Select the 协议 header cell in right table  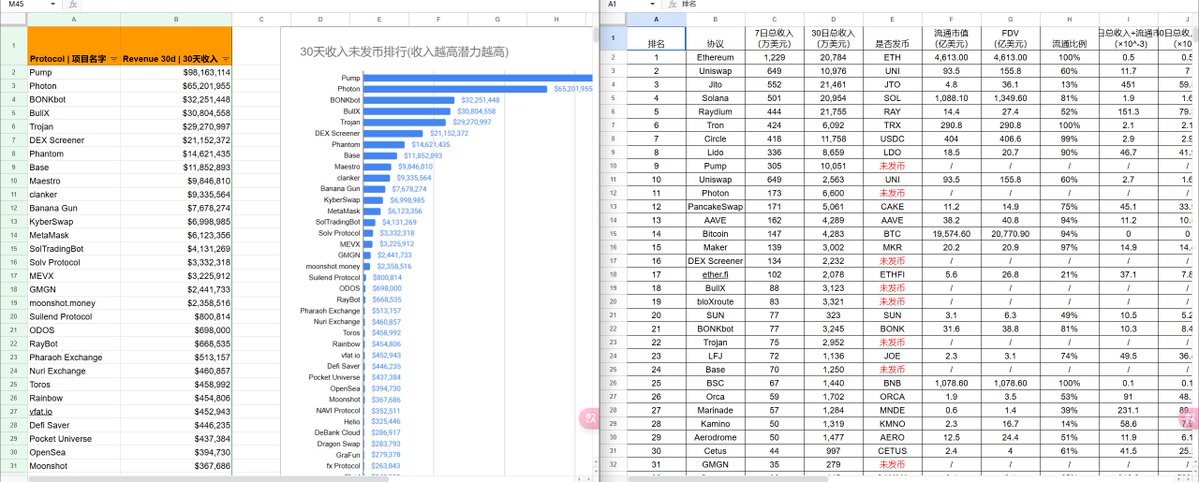716,38
